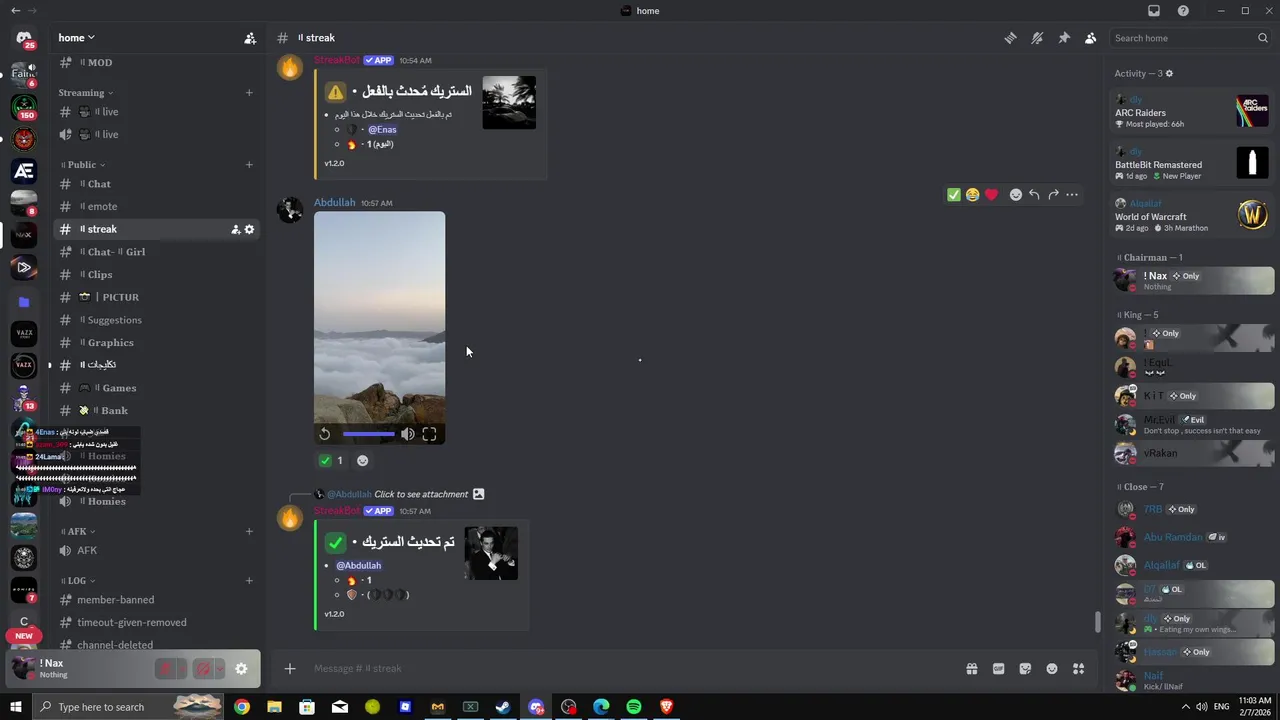The image size is (1280, 720).
Task: Replay Abdullah's video clip
Action: [325, 434]
